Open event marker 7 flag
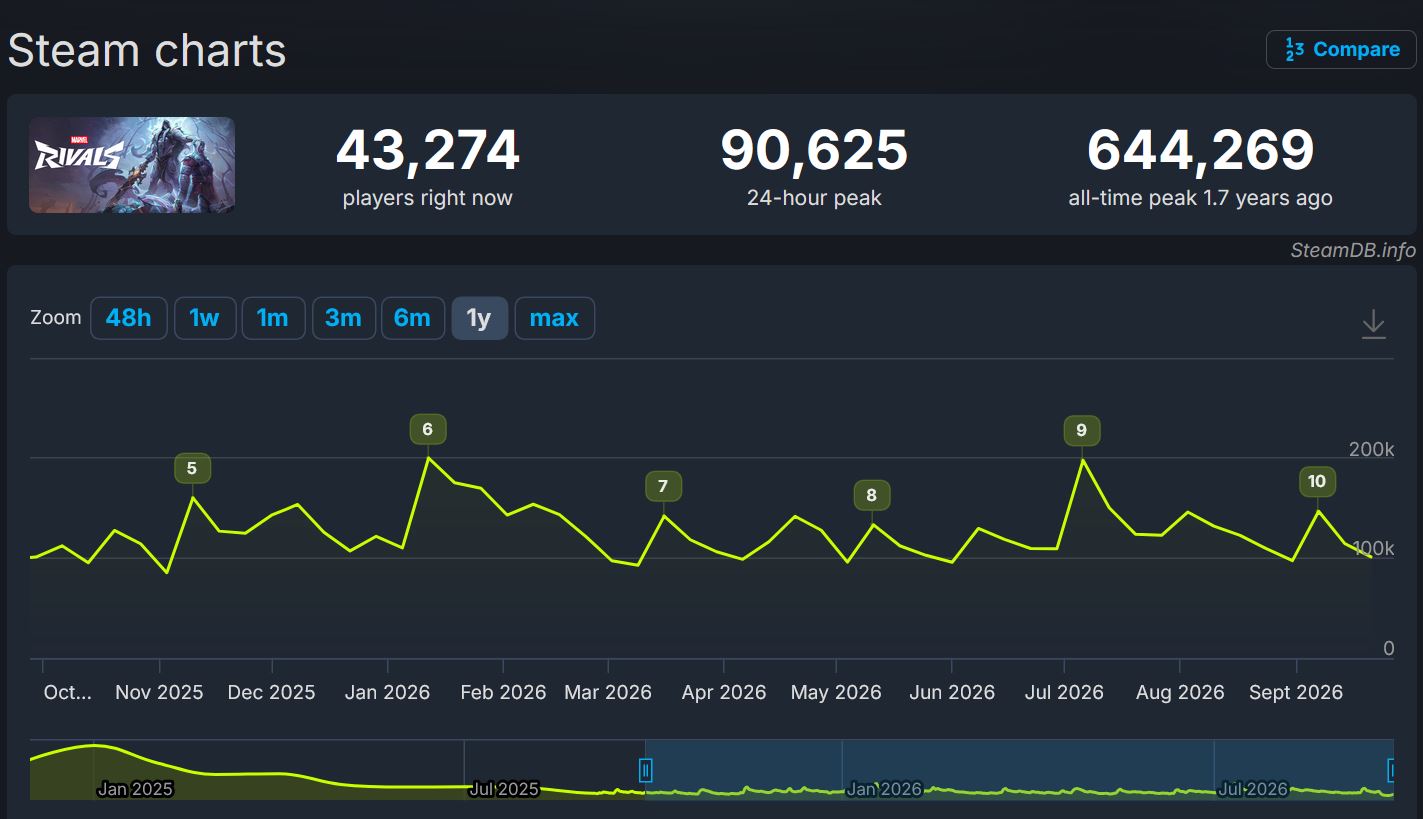 pos(663,487)
